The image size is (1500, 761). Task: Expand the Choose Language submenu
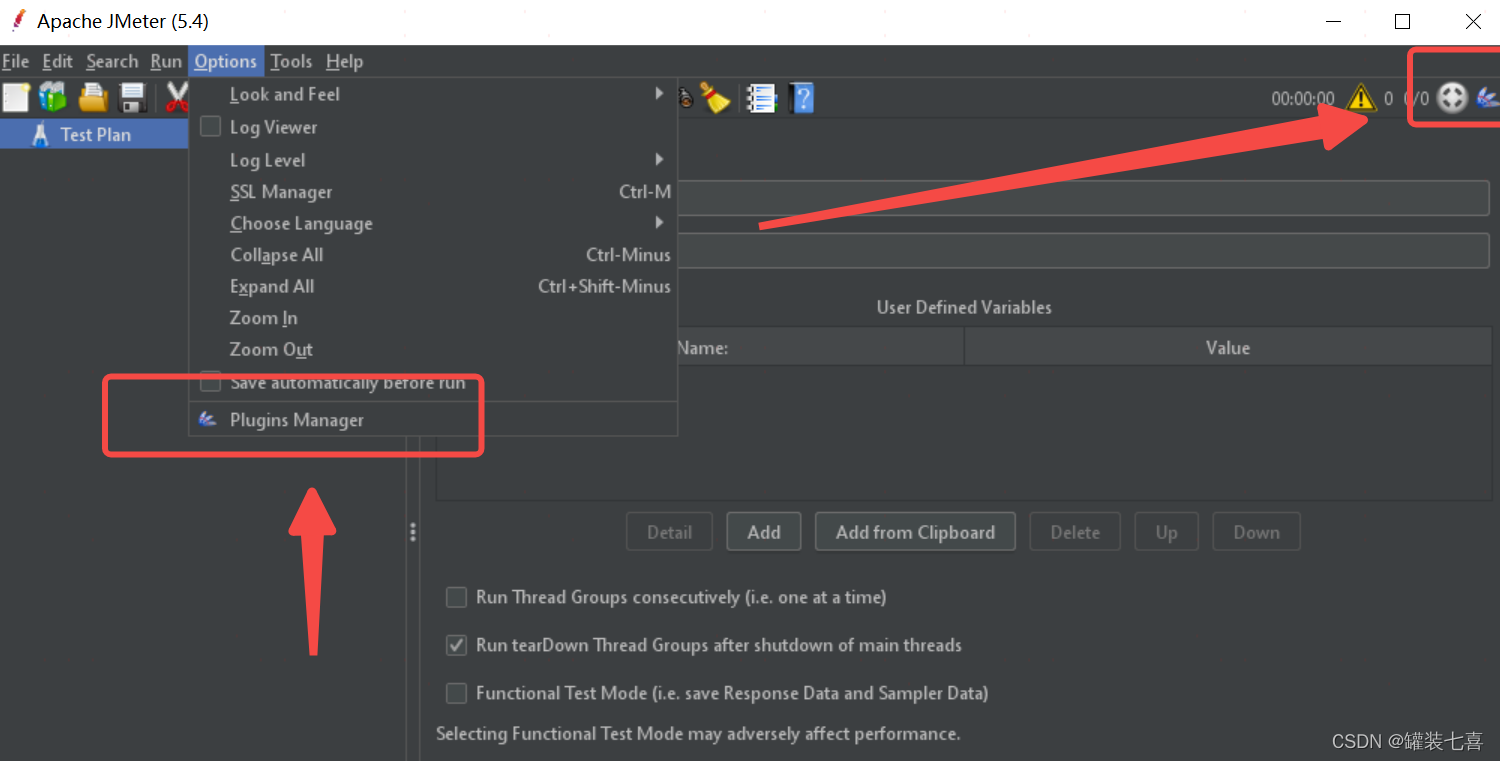pyautogui.click(x=433, y=224)
